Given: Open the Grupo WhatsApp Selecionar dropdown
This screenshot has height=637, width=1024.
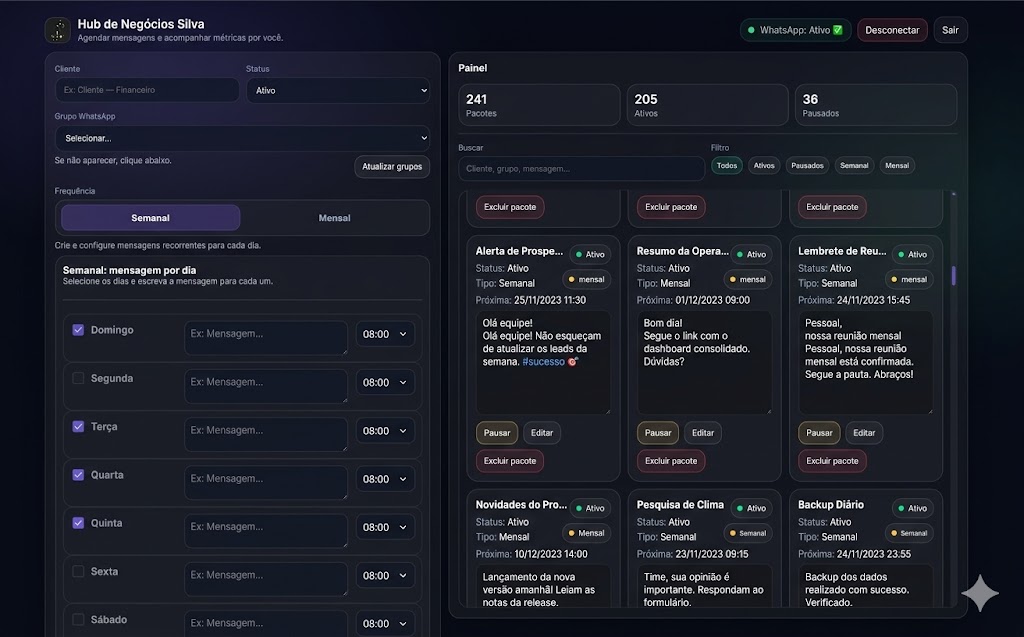Looking at the screenshot, I should pyautogui.click(x=241, y=138).
